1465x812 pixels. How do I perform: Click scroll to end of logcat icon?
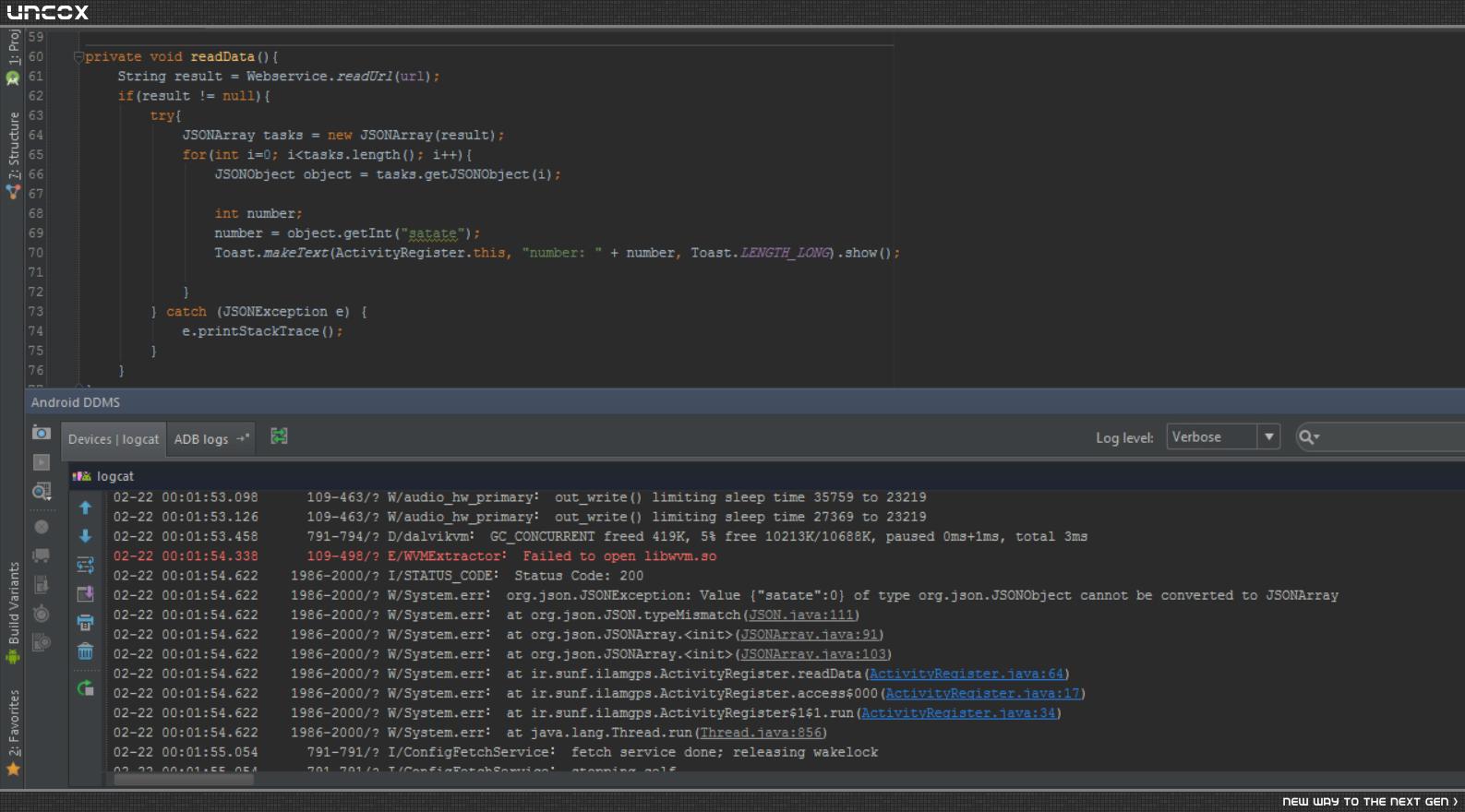pyautogui.click(x=85, y=594)
